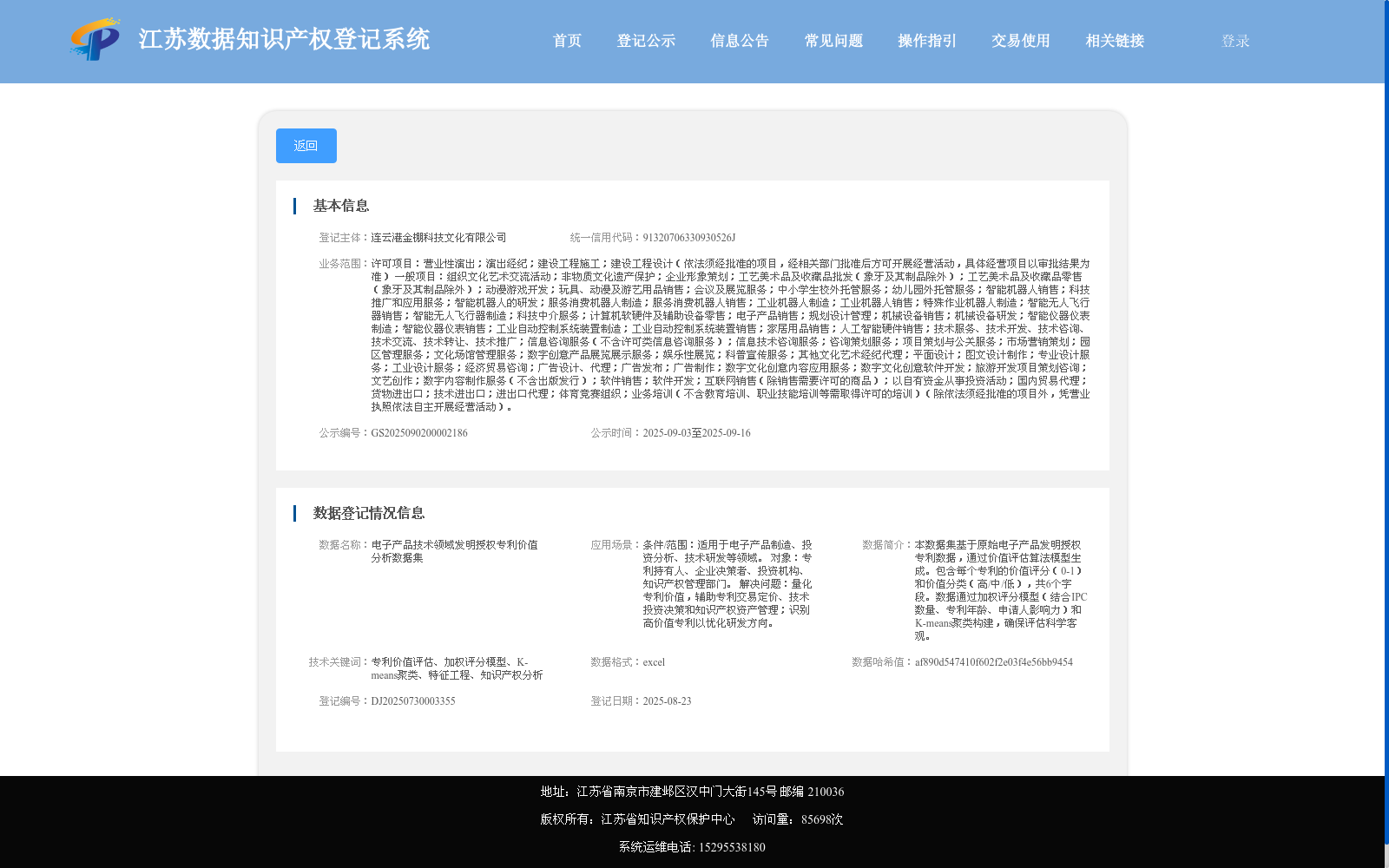The width and height of the screenshot is (1389, 868).
Task: Click the credit code 91320706330930526J
Action: pos(688,238)
